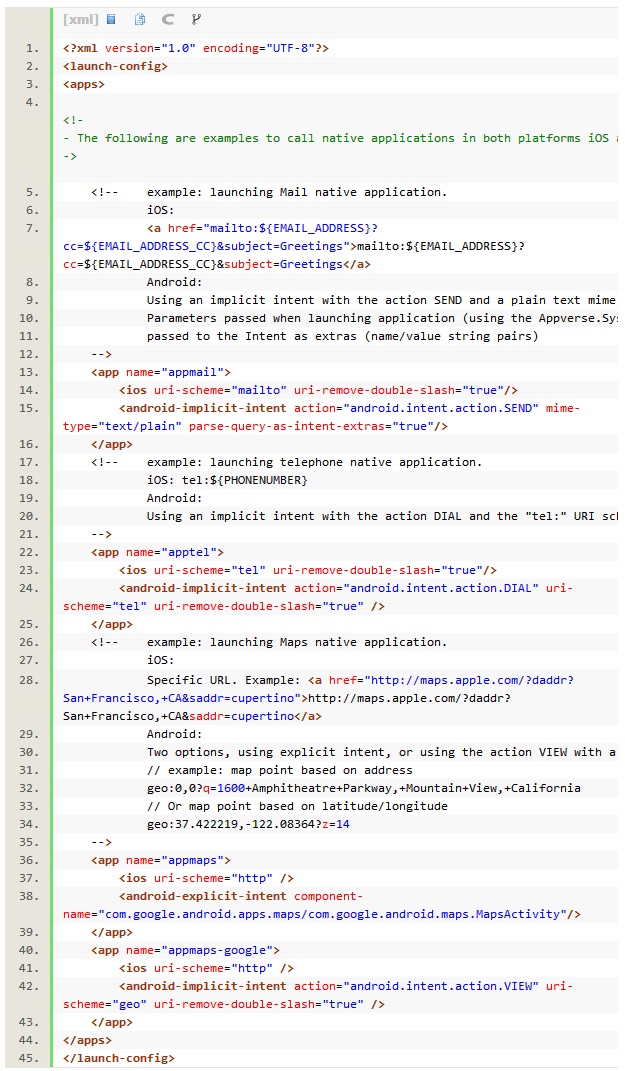Click the android-explicit-intent tag on line 38
This screenshot has width=625, height=1071.
[206, 896]
